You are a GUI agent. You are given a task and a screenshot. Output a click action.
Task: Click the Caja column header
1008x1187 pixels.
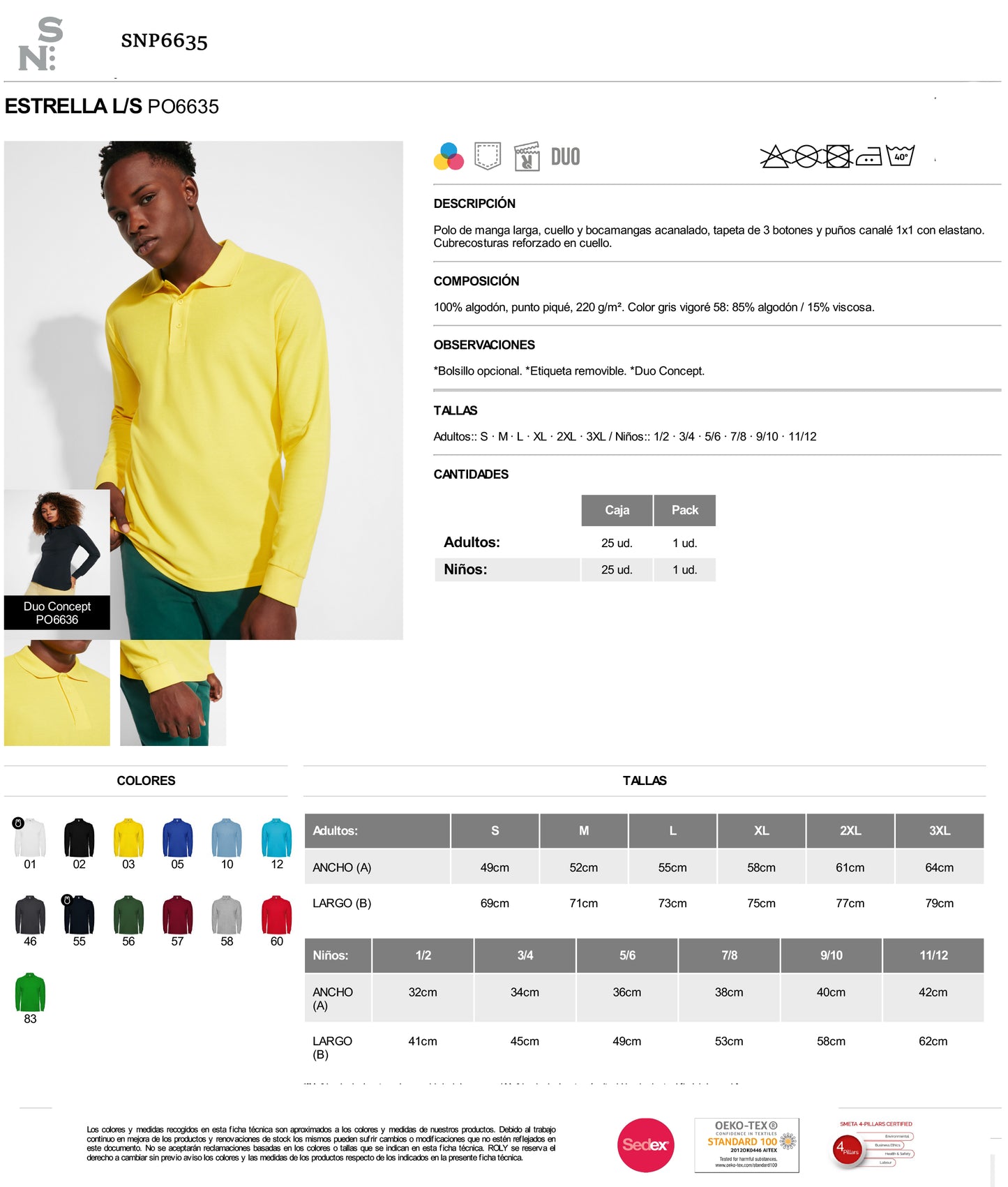[x=617, y=510]
